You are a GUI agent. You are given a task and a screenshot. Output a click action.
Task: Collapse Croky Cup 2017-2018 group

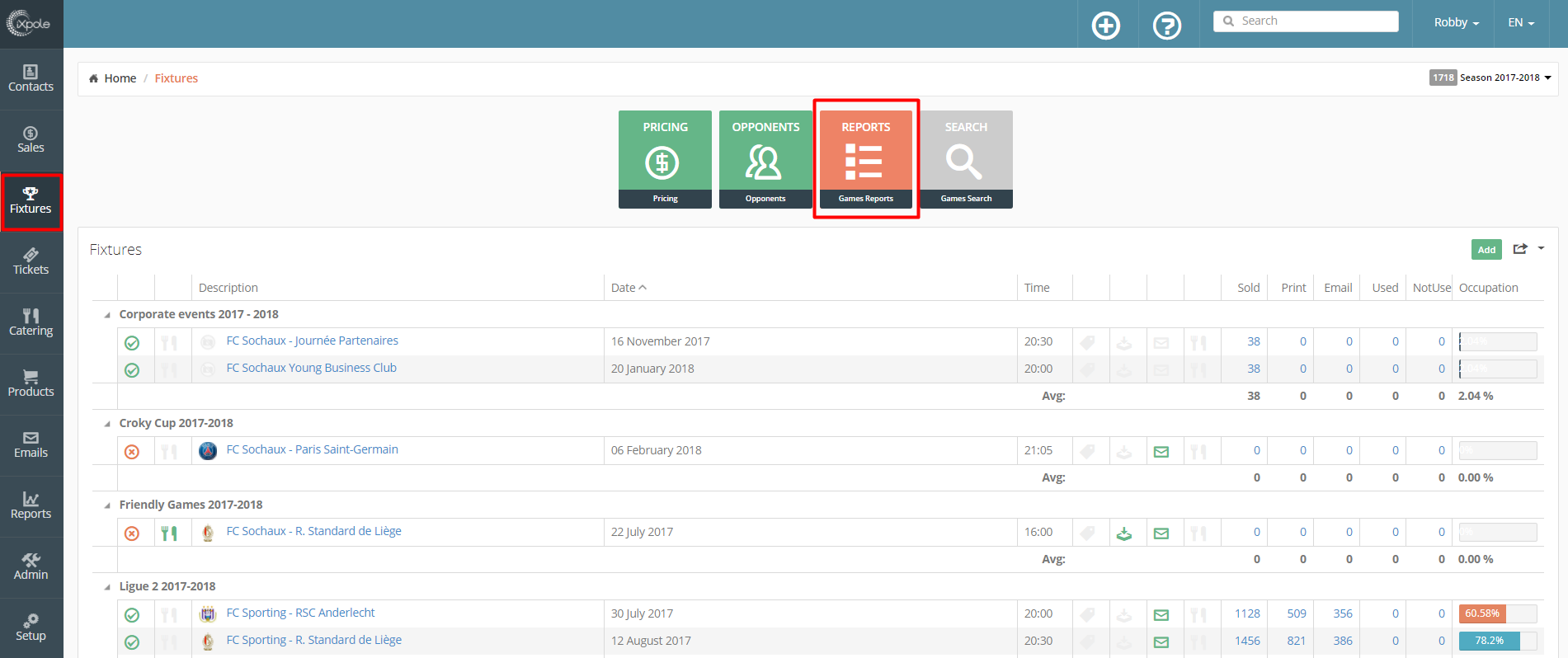(x=107, y=424)
